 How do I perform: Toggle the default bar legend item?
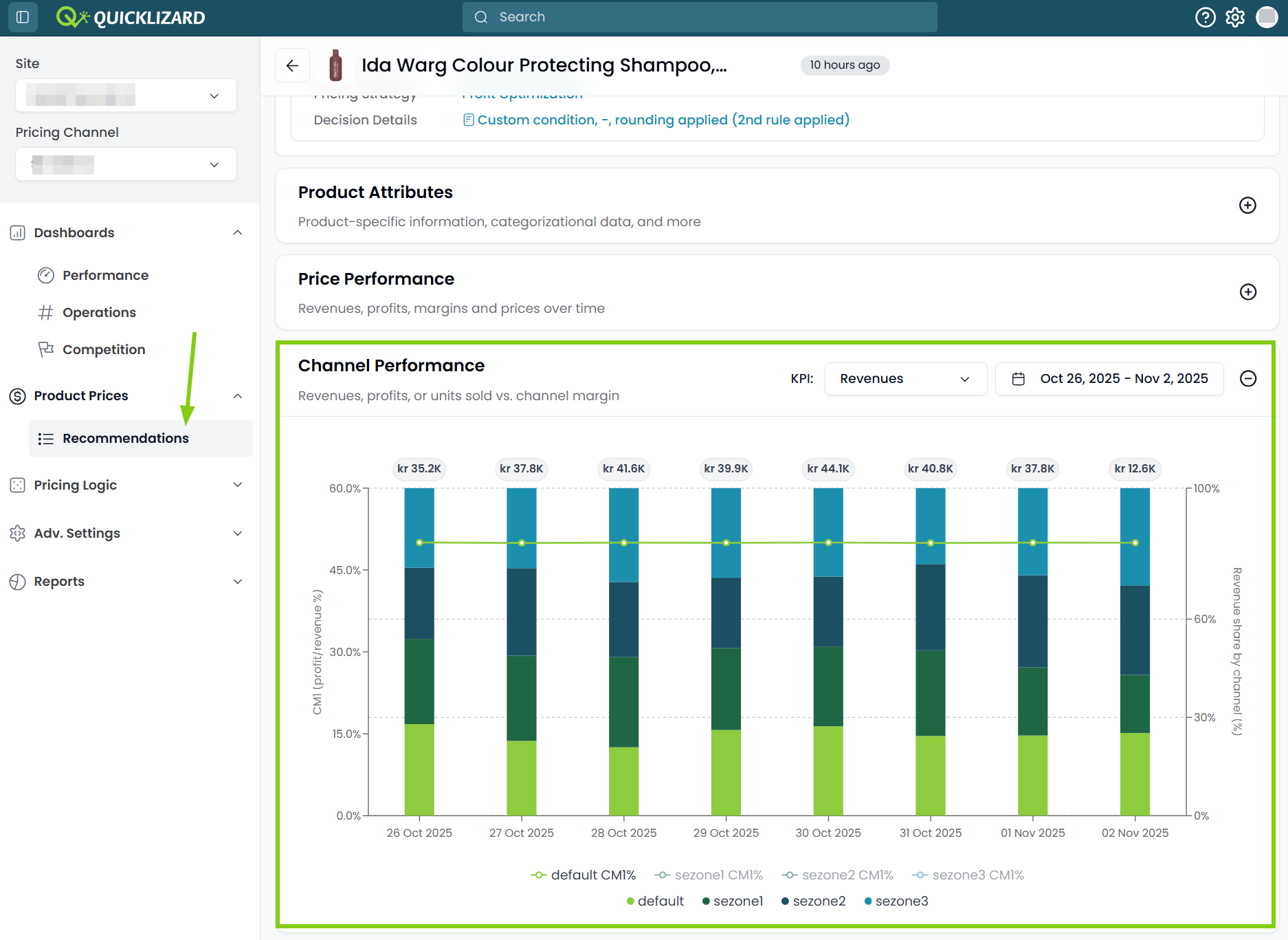[655, 901]
